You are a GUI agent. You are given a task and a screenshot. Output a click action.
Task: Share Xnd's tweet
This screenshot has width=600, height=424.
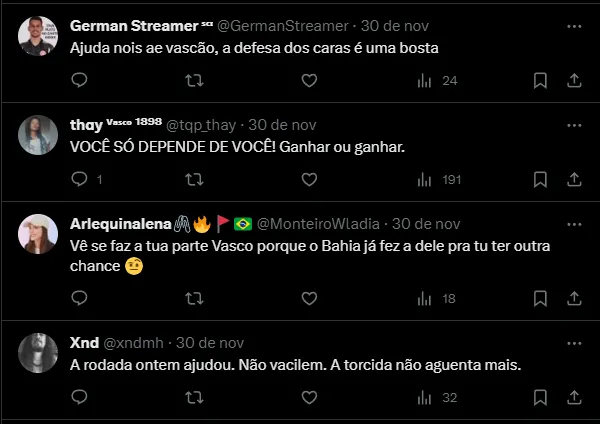tap(575, 397)
